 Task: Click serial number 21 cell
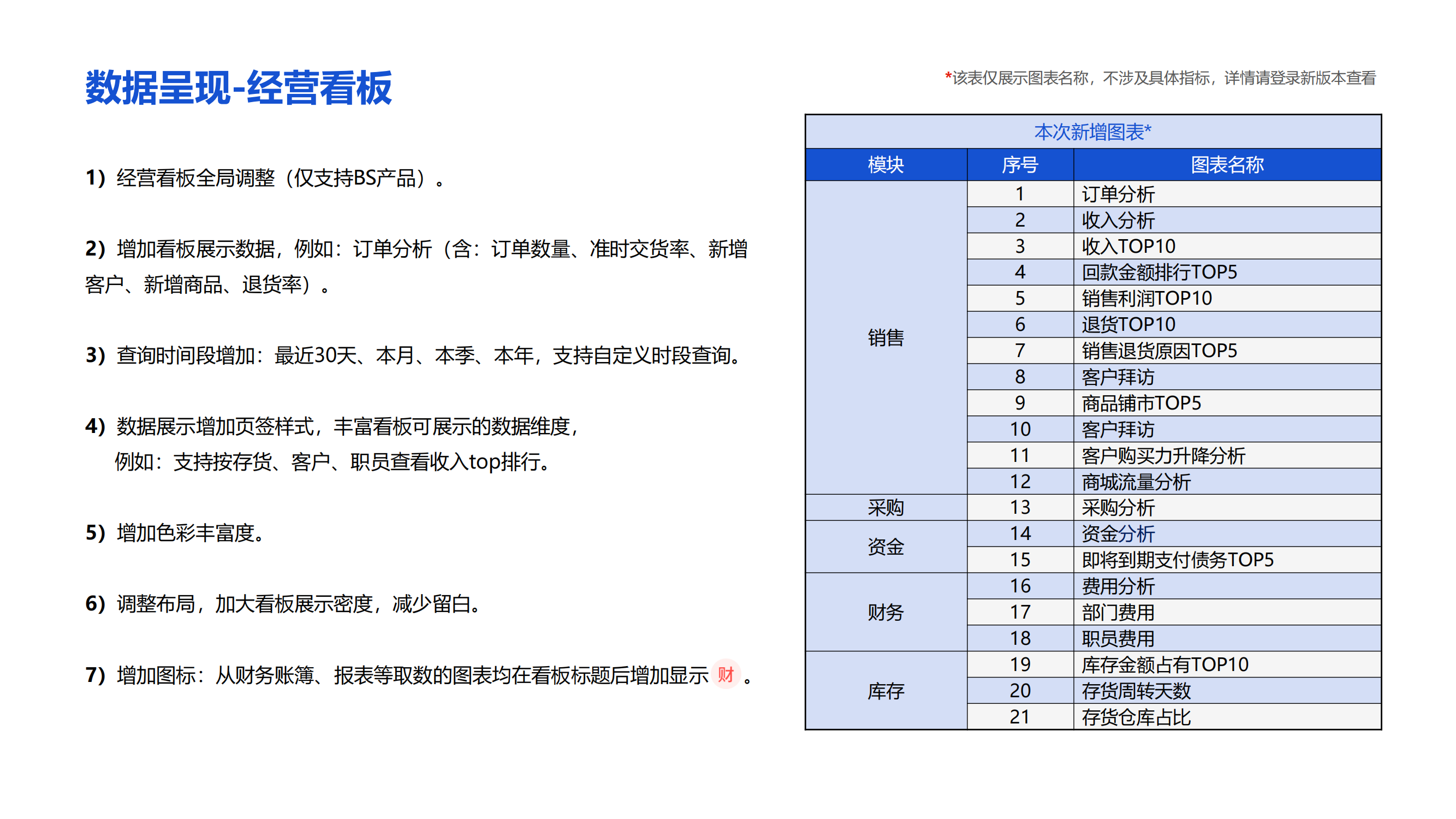1020,717
